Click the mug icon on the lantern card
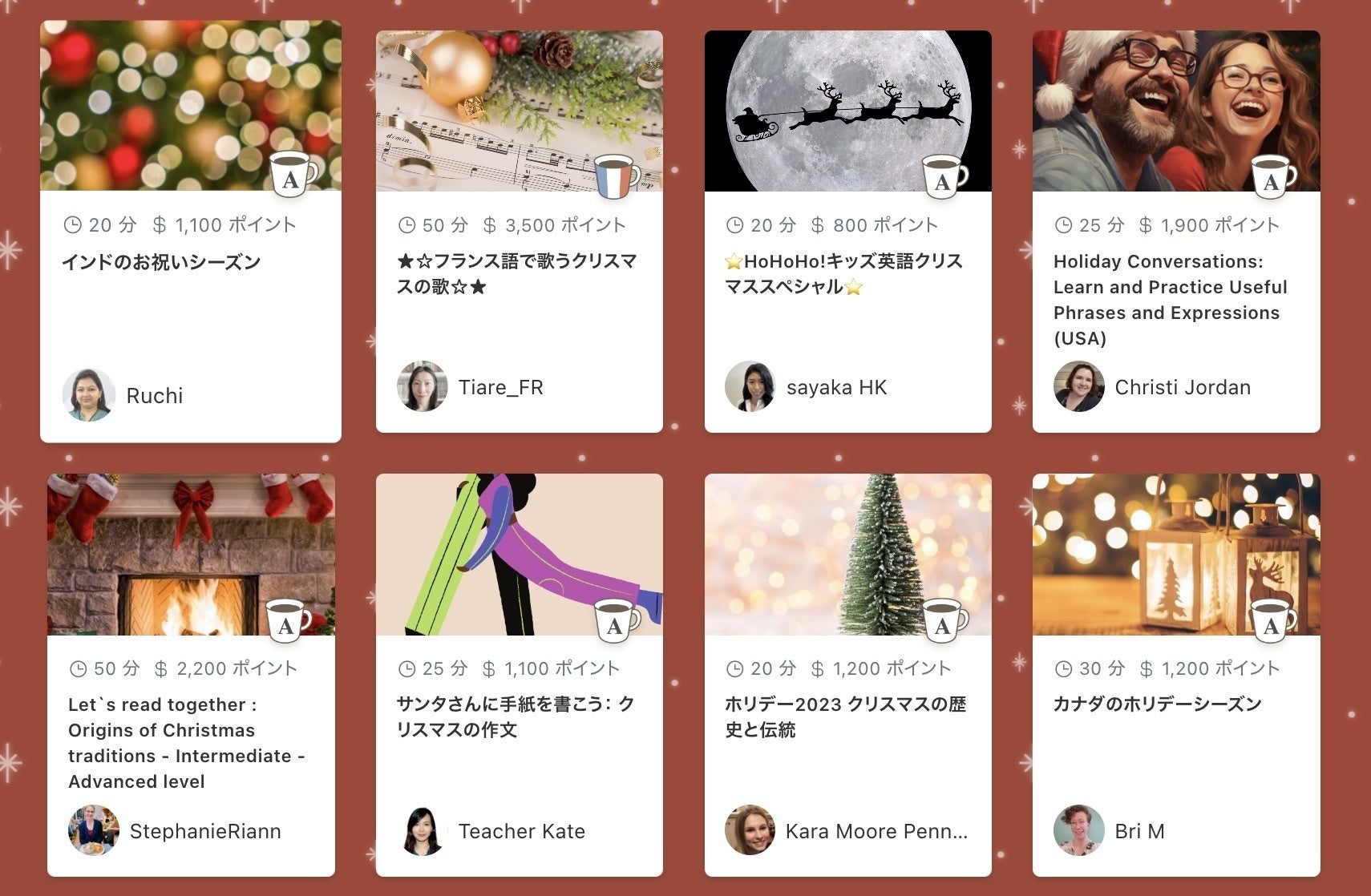1371x896 pixels. click(1273, 620)
